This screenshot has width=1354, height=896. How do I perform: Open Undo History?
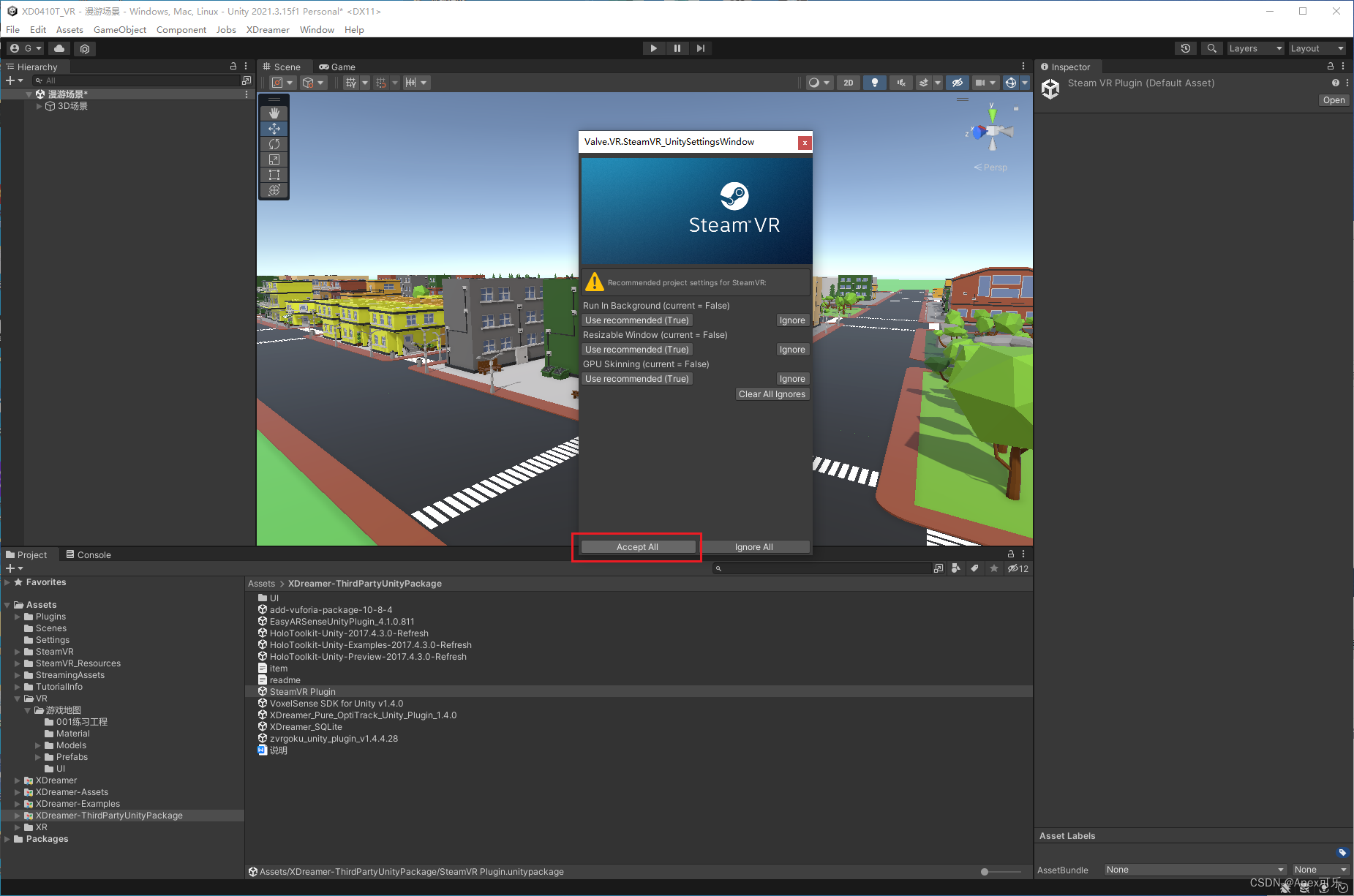[x=1186, y=48]
